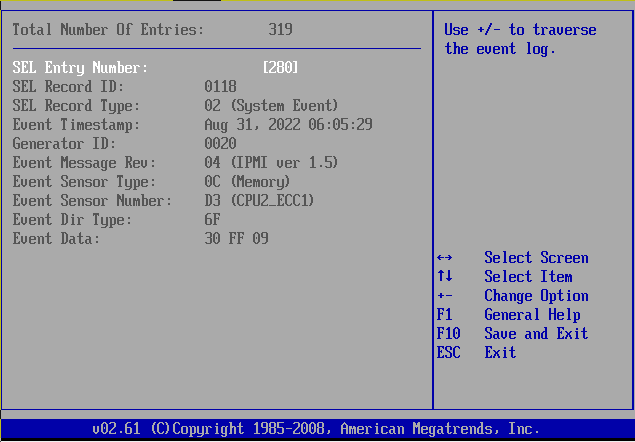Click the Event Sensor Number CPU2_ECC1 value
This screenshot has height=442, width=635.
click(259, 201)
